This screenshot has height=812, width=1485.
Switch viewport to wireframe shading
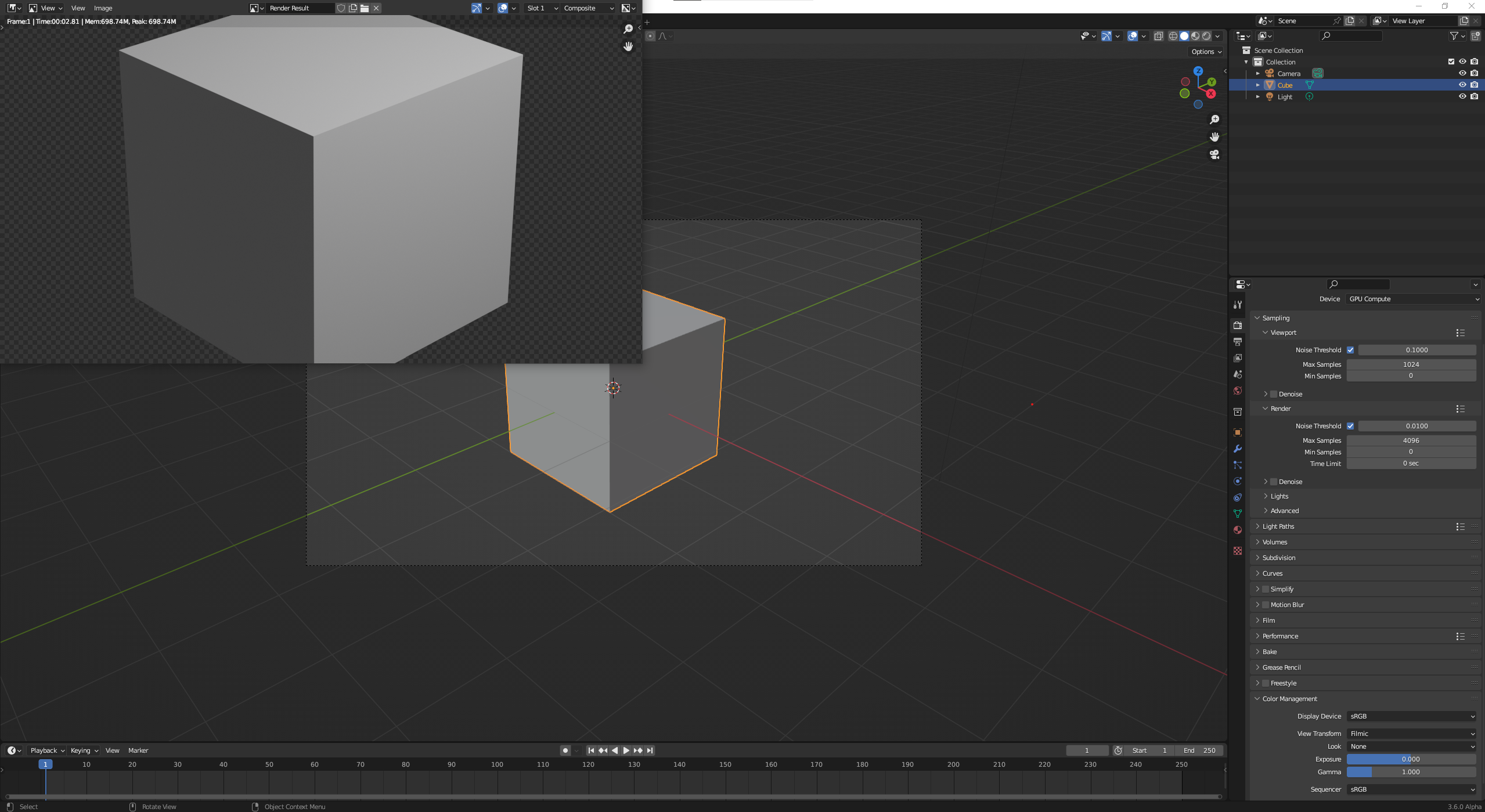1173,36
